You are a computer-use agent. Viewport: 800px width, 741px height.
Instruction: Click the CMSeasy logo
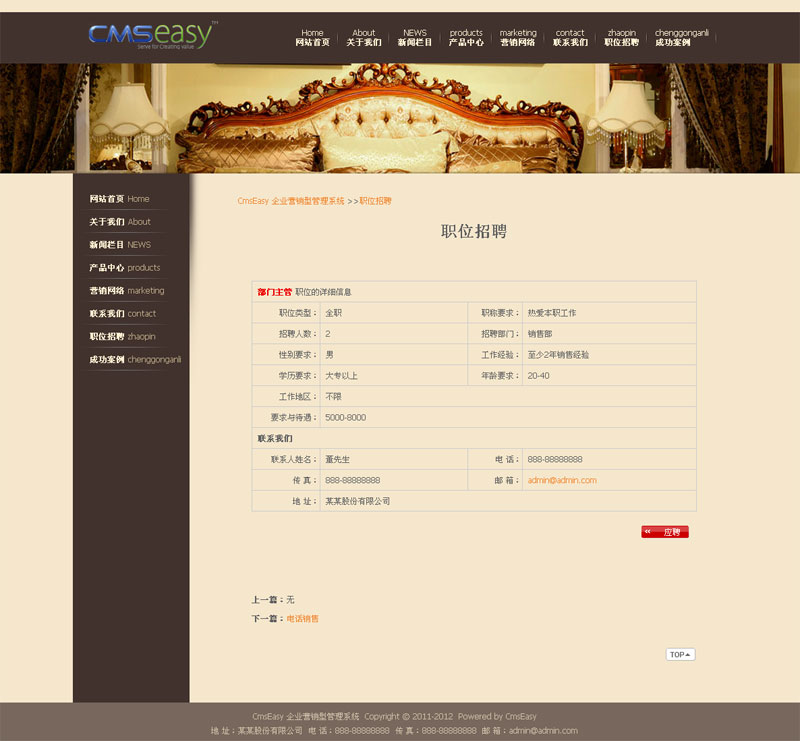click(x=150, y=35)
